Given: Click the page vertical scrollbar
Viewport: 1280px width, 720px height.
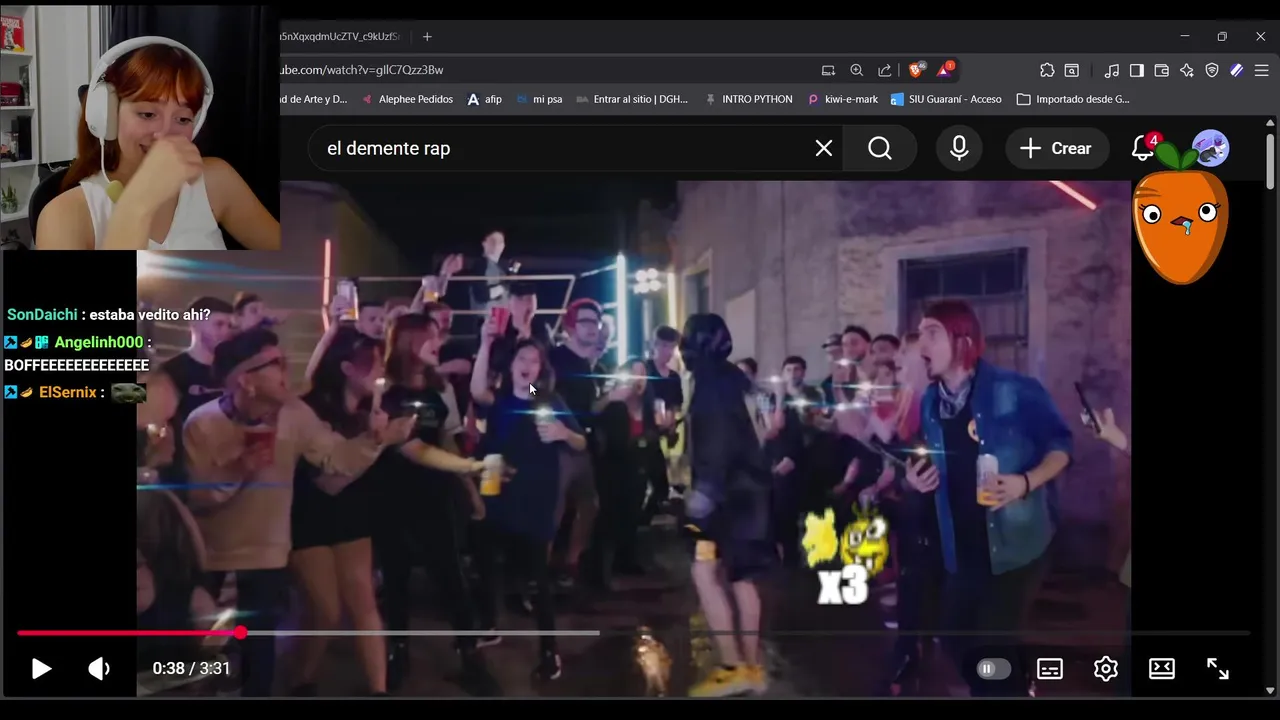Looking at the screenshot, I should [x=1271, y=160].
